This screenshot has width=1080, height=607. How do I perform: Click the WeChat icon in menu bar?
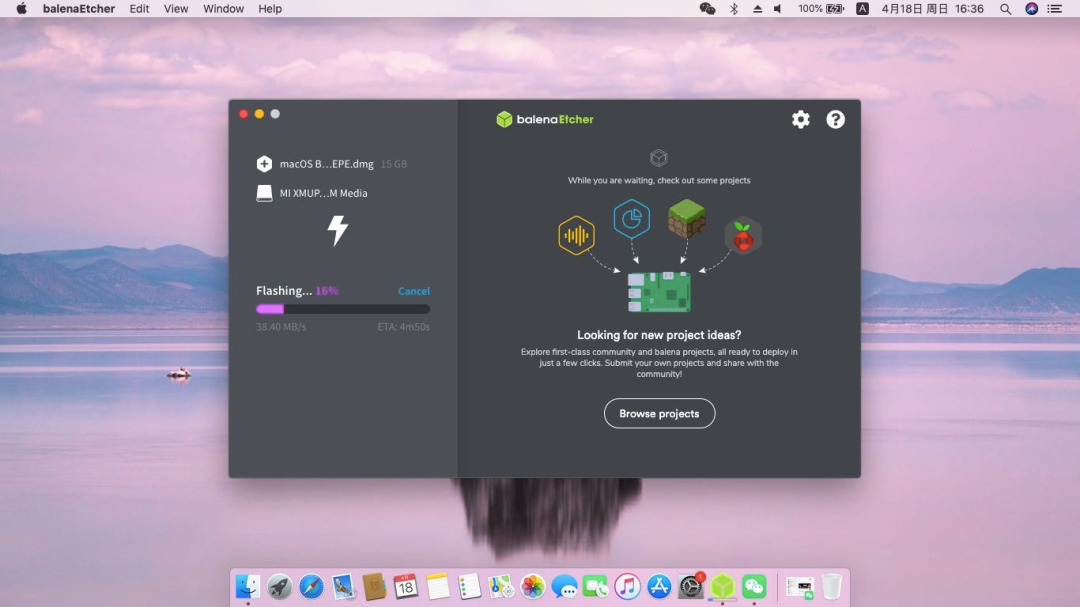707,8
